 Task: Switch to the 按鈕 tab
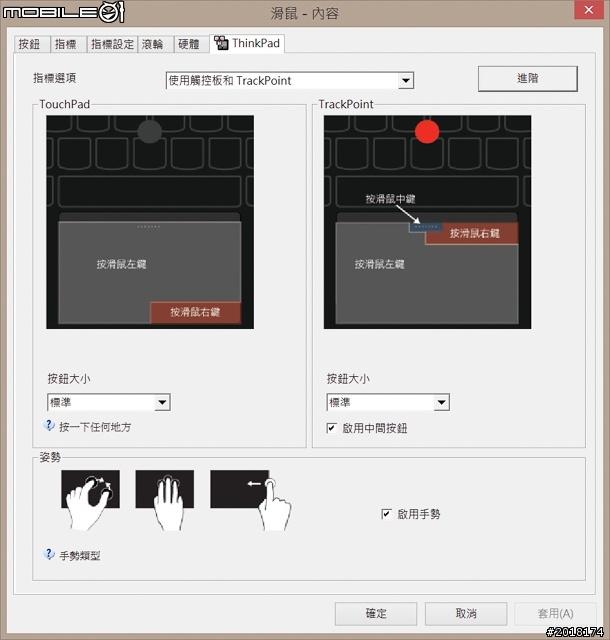pos(32,44)
